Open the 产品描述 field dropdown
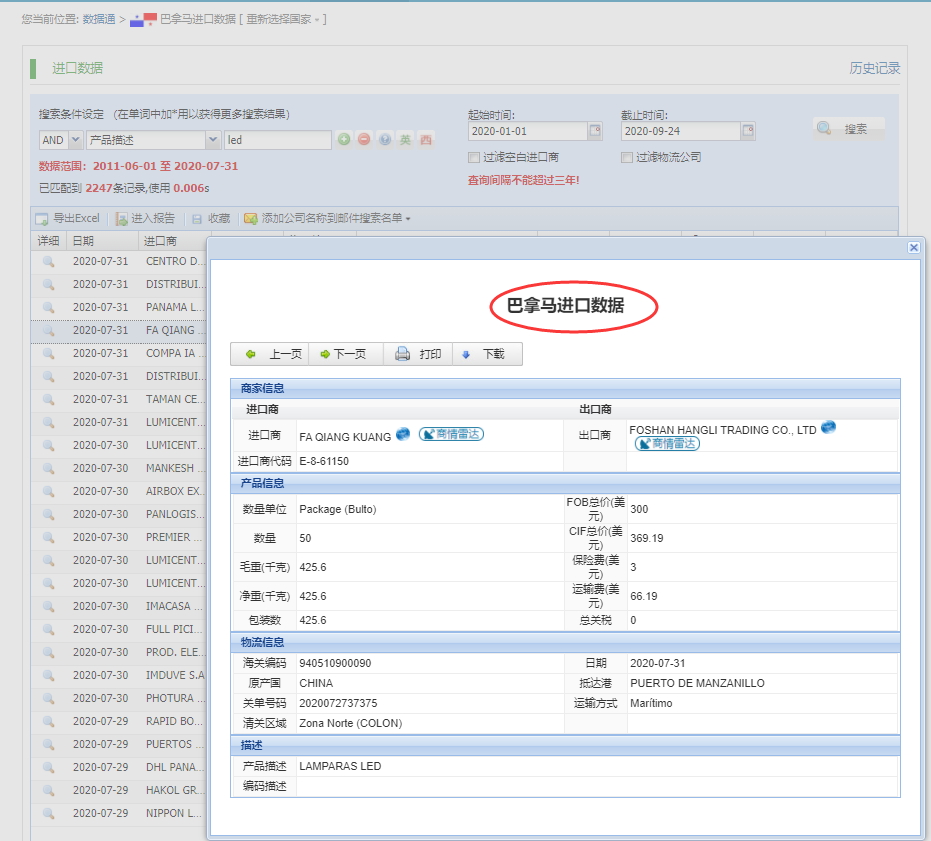Viewport: 931px width, 841px height. tap(213, 140)
